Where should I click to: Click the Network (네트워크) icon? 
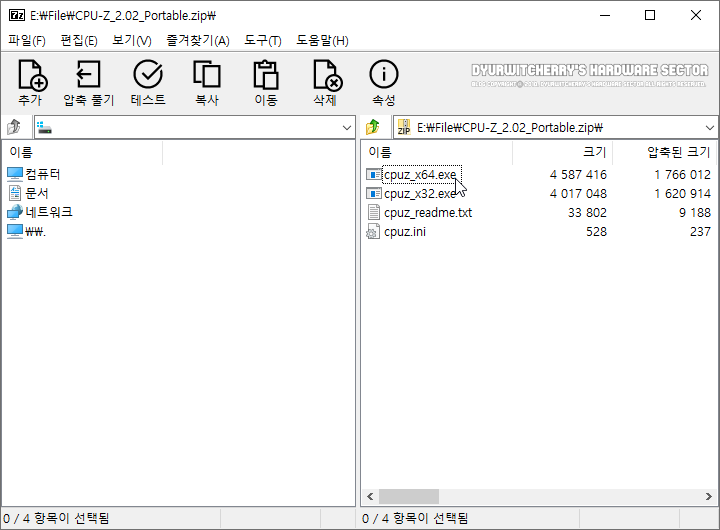pos(15,212)
